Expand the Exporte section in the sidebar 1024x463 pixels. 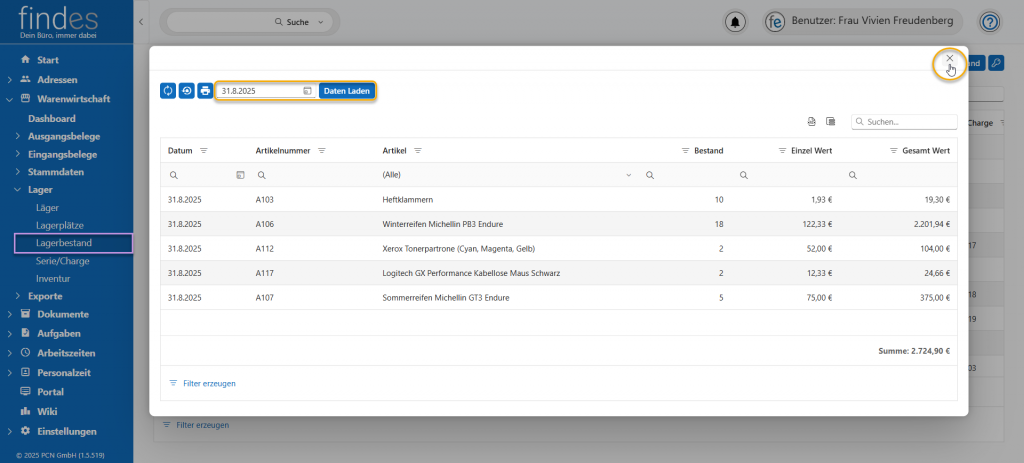[17, 296]
